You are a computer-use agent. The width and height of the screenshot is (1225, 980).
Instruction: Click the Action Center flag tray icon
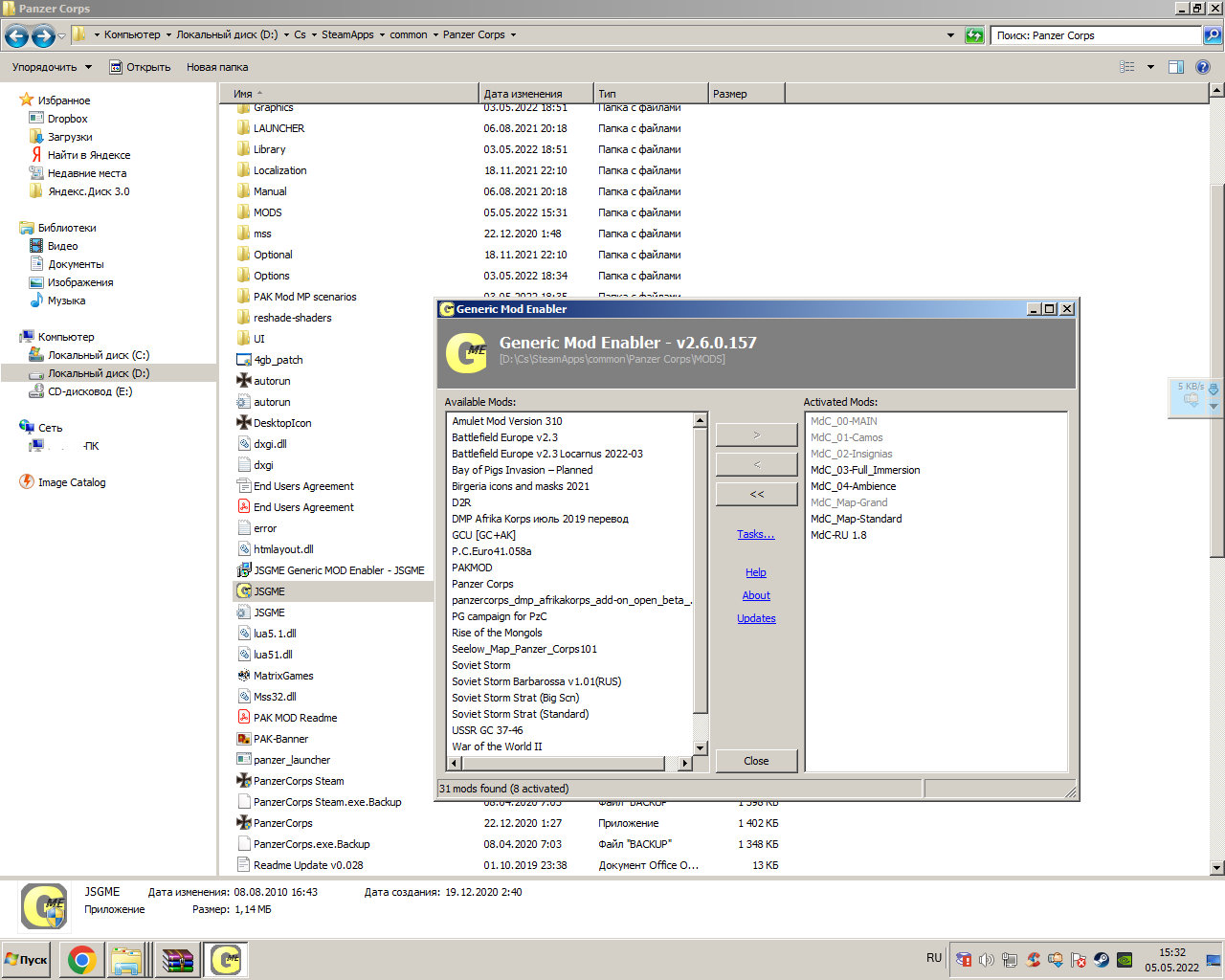click(x=1079, y=959)
